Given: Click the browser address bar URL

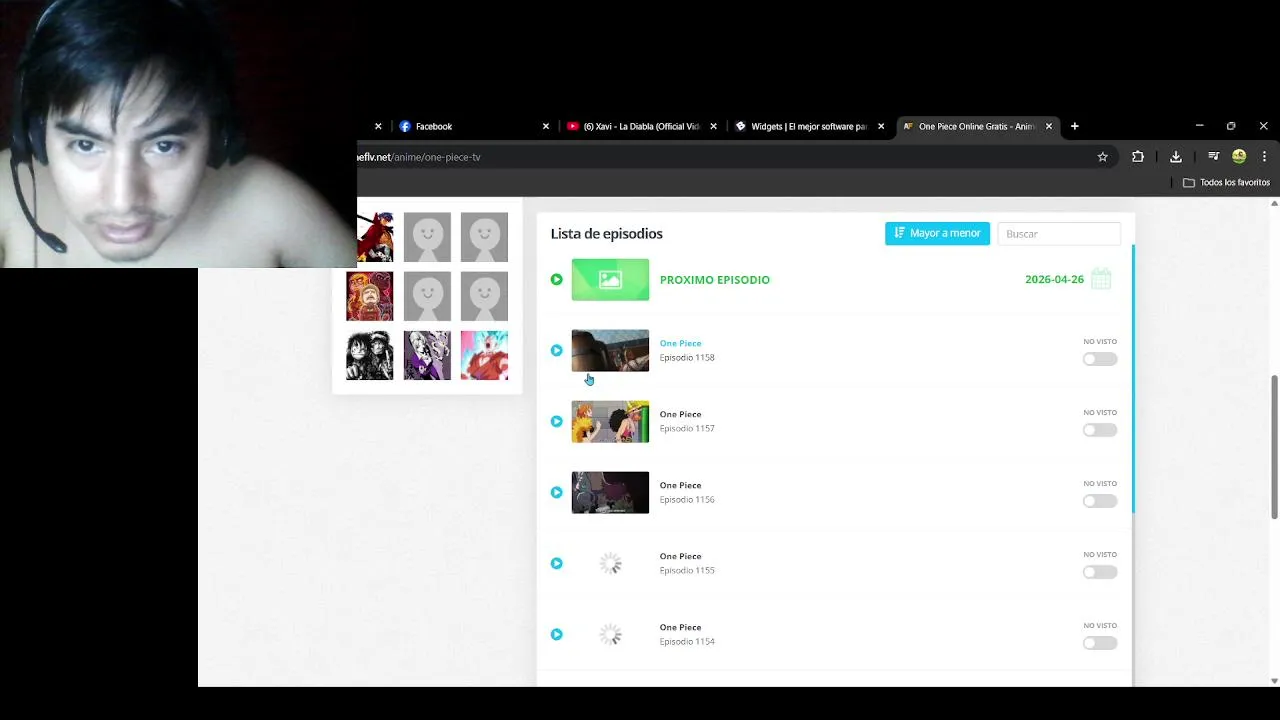Looking at the screenshot, I should (x=419, y=157).
